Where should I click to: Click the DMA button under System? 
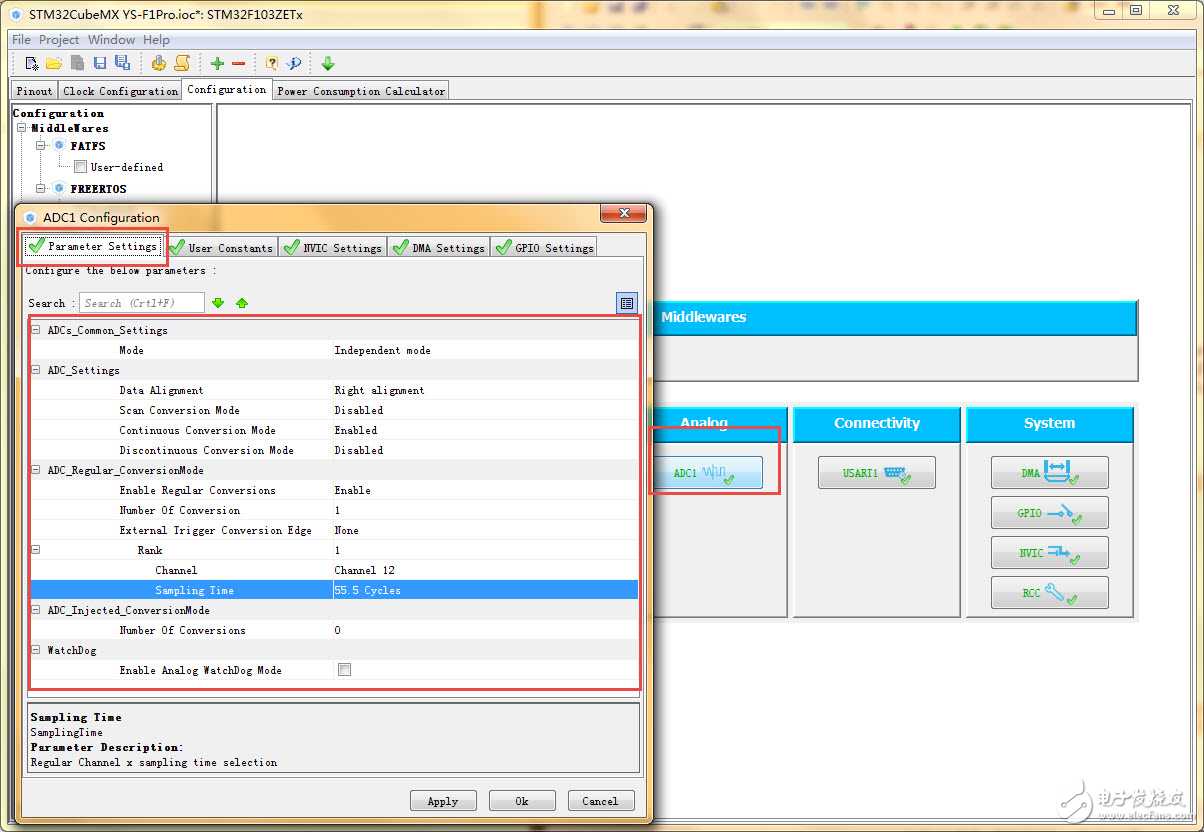[x=1050, y=473]
